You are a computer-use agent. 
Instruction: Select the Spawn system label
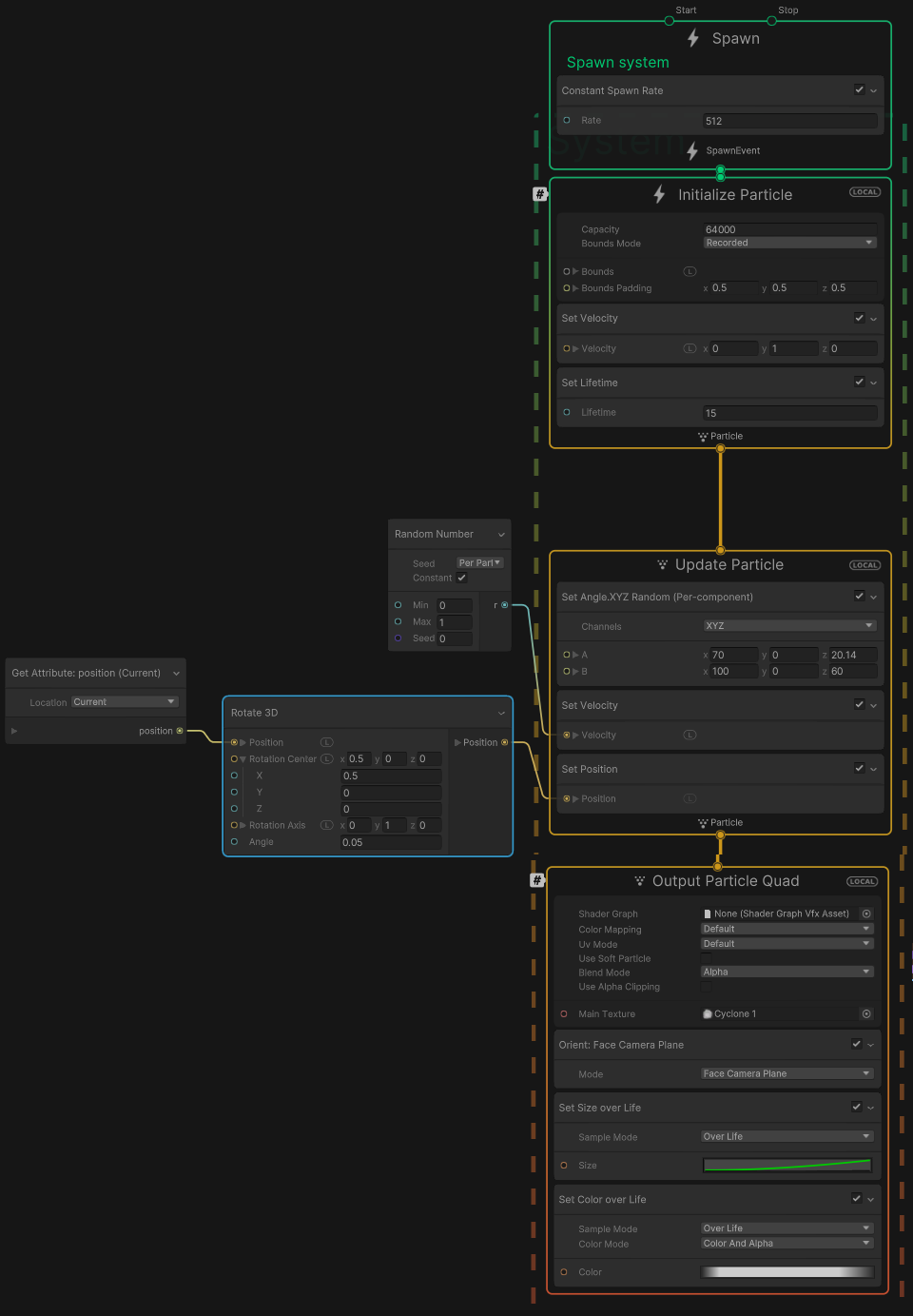pyautogui.click(x=617, y=63)
